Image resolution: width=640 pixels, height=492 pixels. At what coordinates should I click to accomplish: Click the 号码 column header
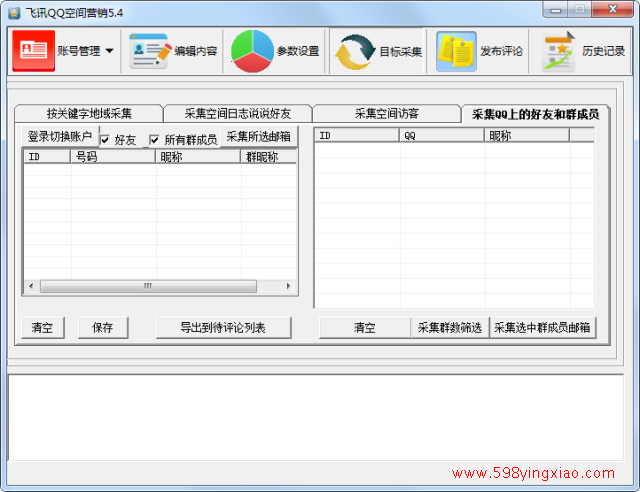(x=113, y=156)
